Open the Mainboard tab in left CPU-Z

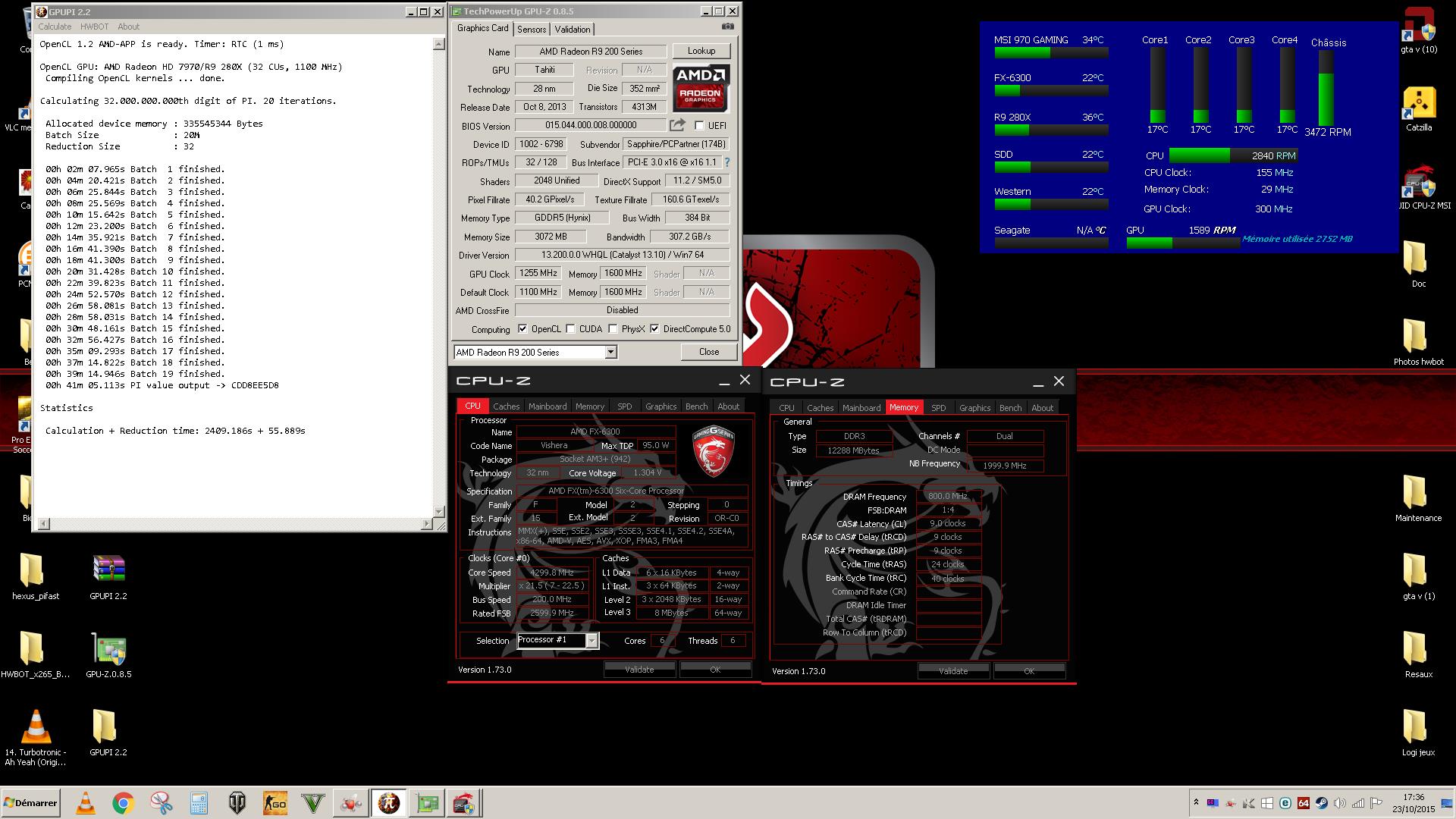548,406
